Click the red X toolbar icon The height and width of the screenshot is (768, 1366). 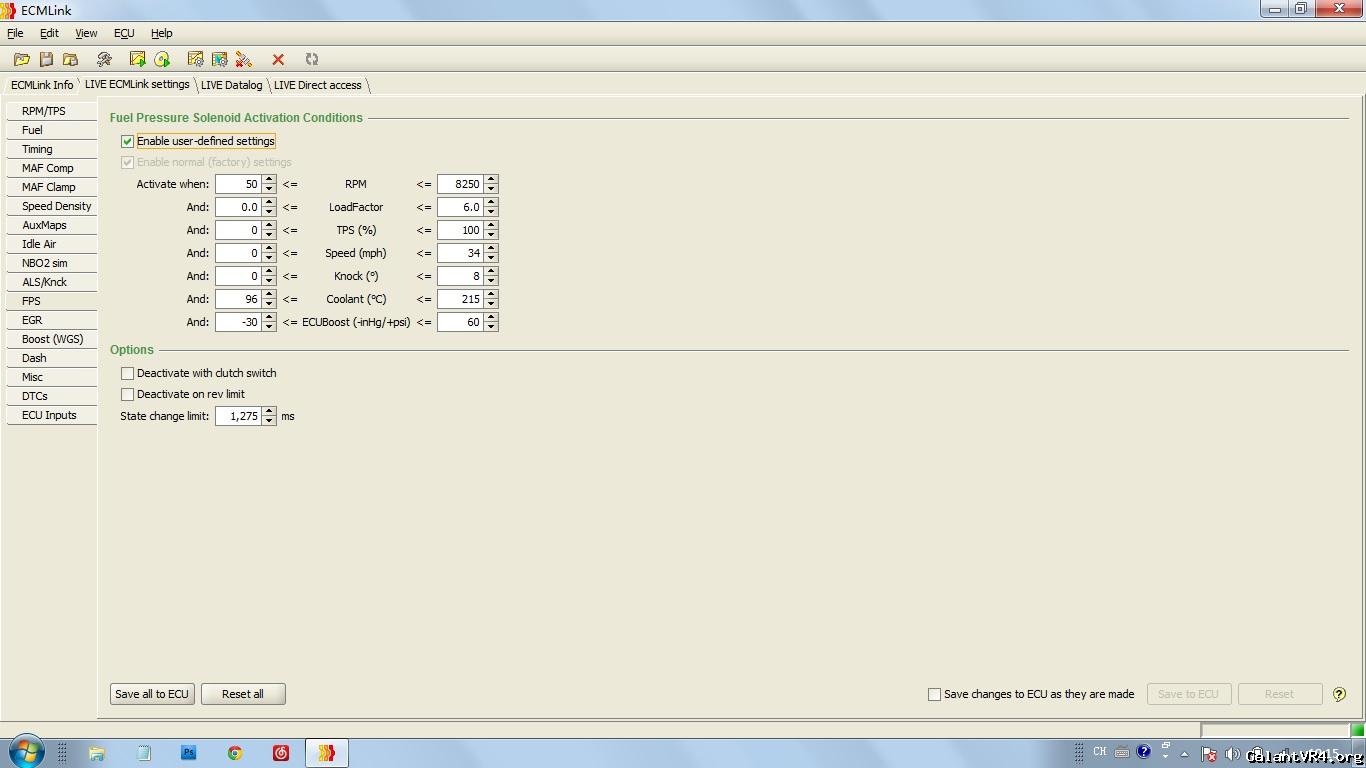pyautogui.click(x=278, y=60)
